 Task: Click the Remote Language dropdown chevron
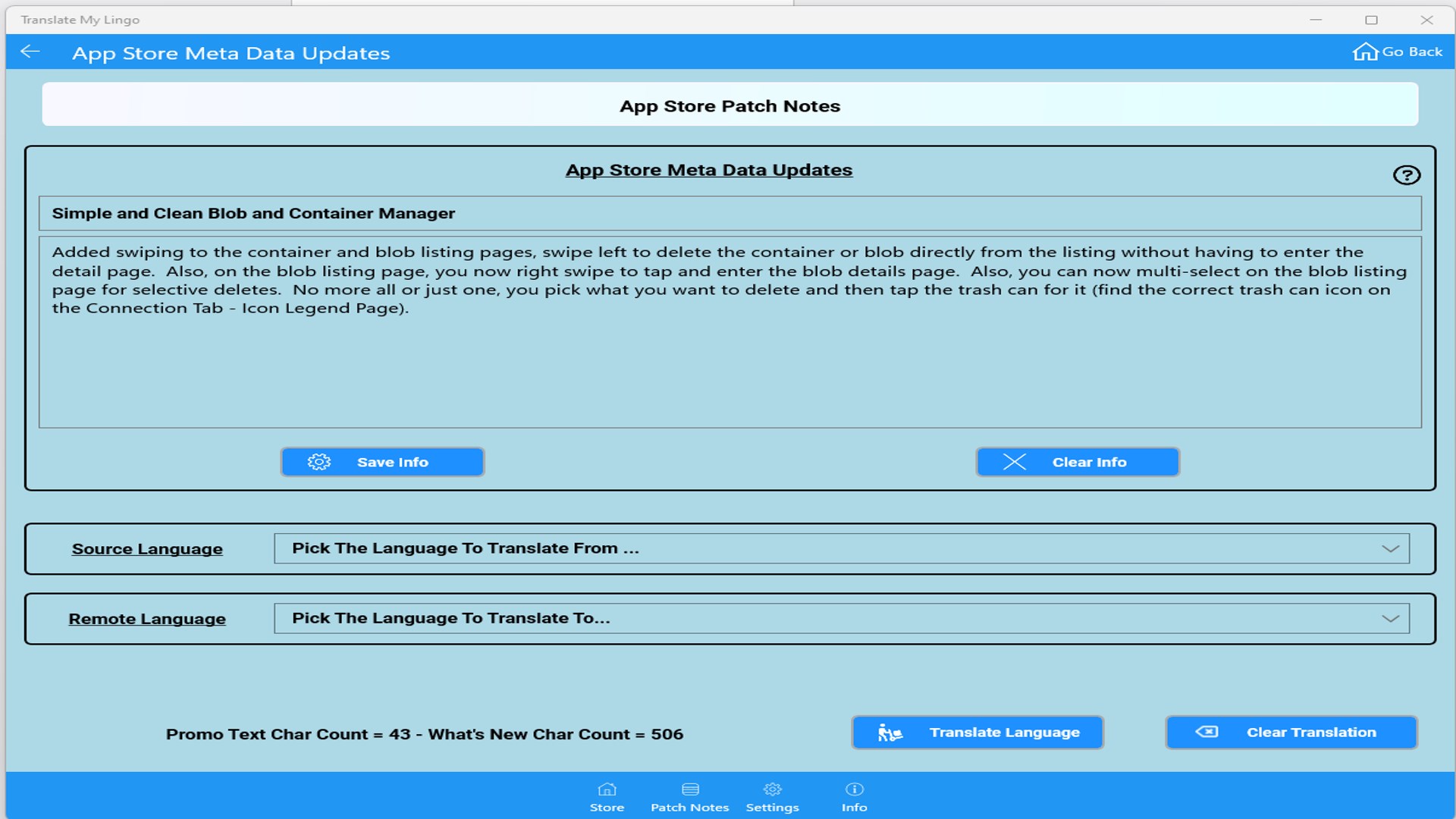[x=1390, y=618]
